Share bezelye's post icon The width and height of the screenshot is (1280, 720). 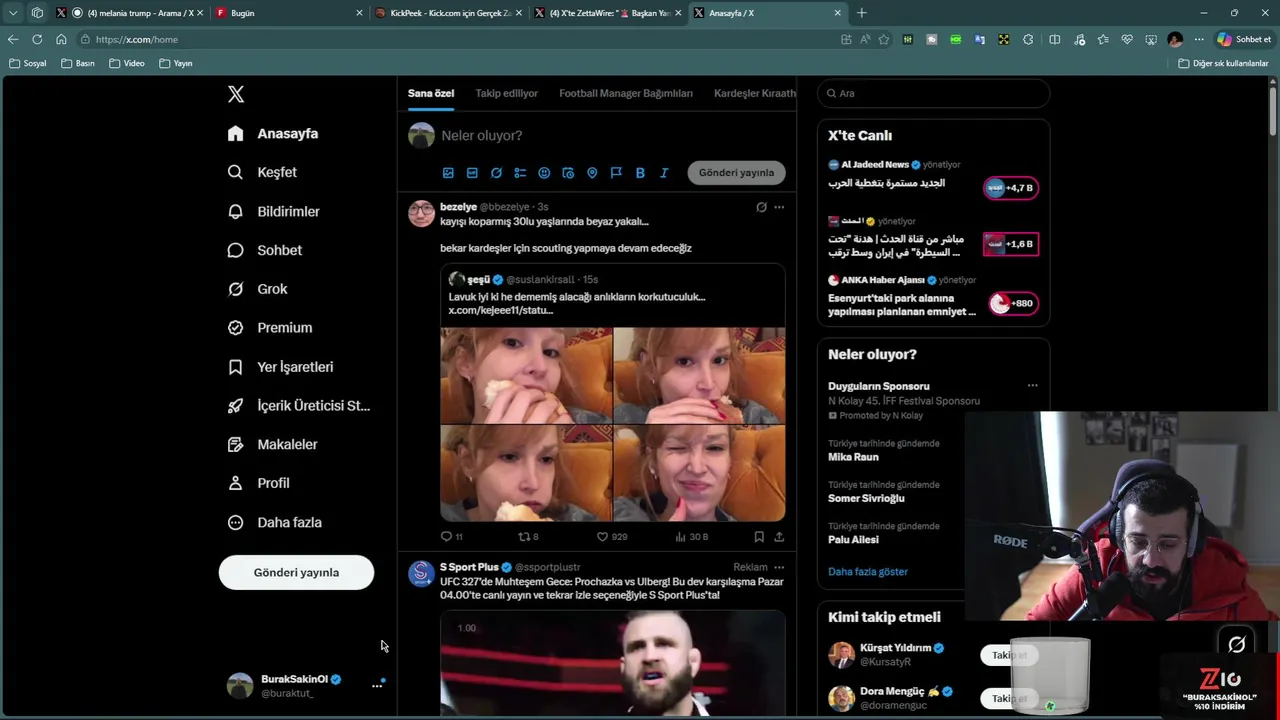[779, 537]
